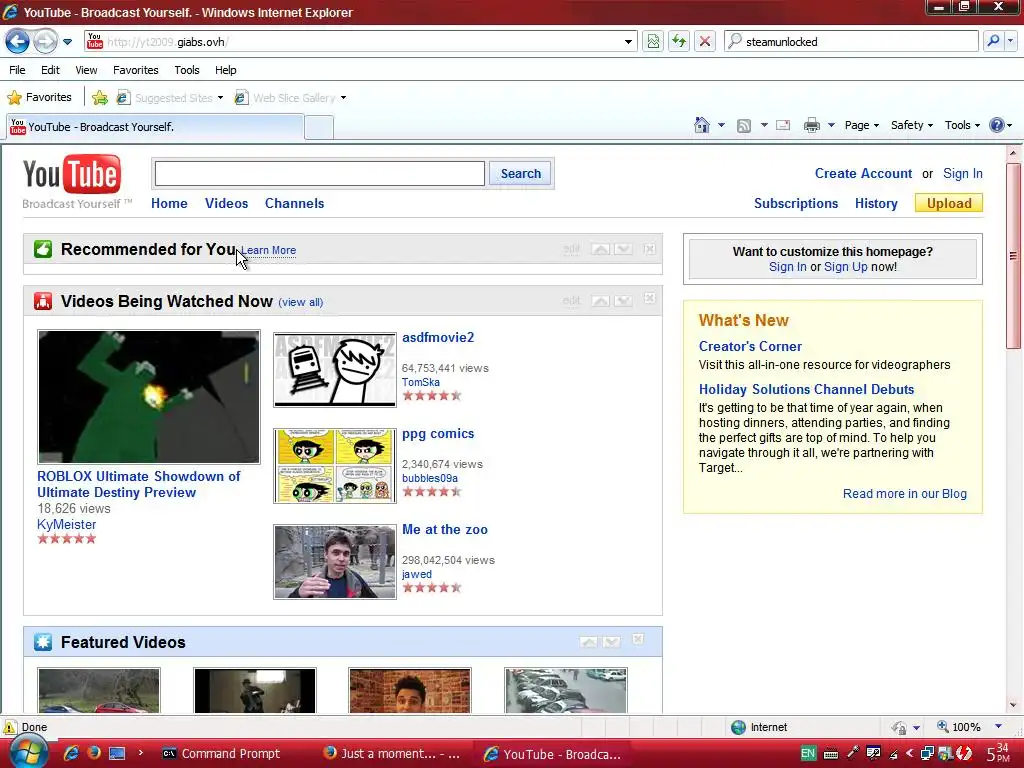Close the Featured Videos module
This screenshot has width=1024, height=768.
(638, 639)
